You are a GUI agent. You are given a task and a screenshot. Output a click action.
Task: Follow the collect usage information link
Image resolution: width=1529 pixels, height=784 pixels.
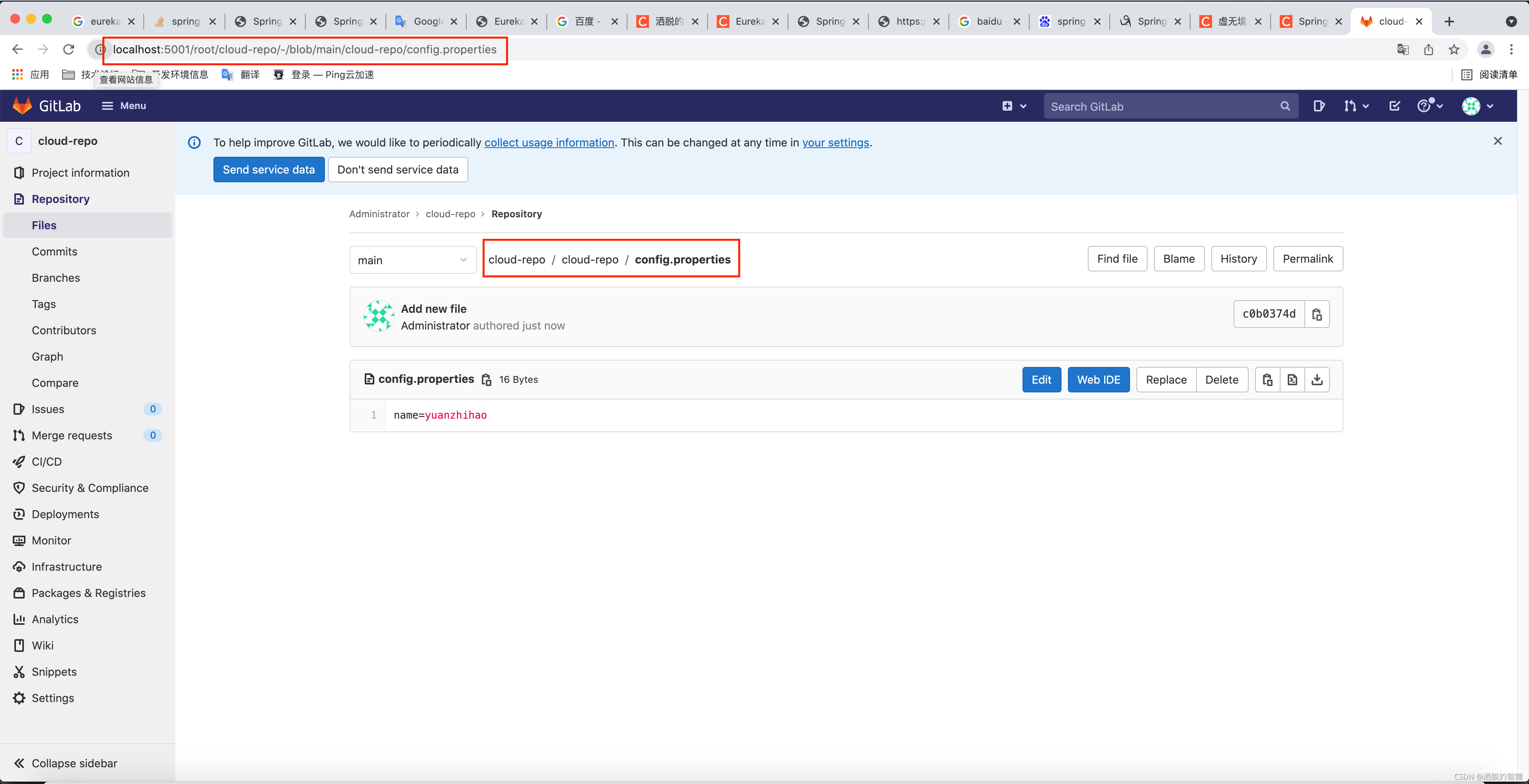coord(549,142)
